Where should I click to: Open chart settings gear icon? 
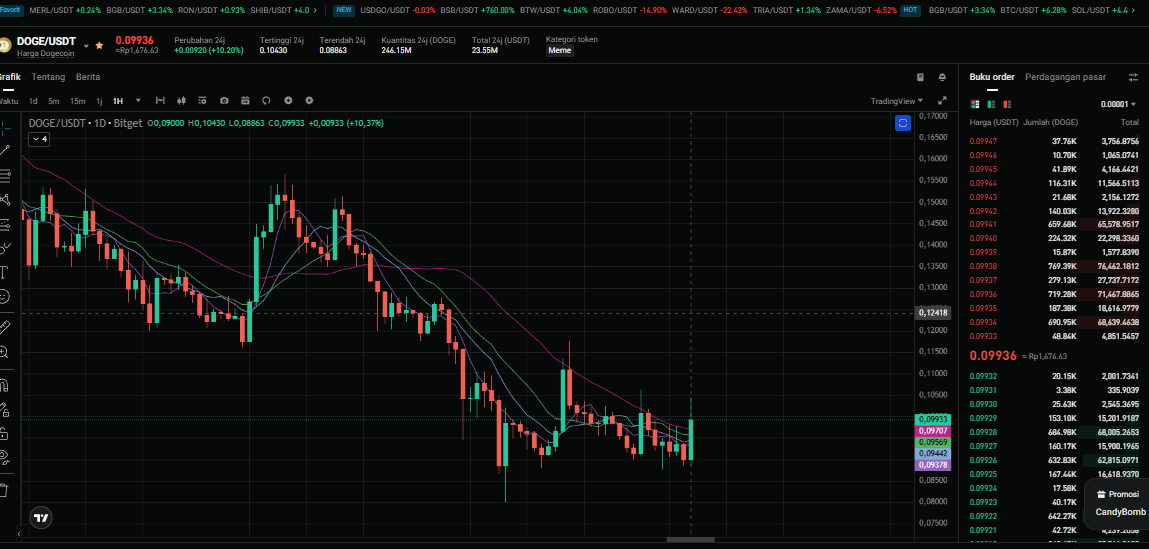[x=309, y=100]
